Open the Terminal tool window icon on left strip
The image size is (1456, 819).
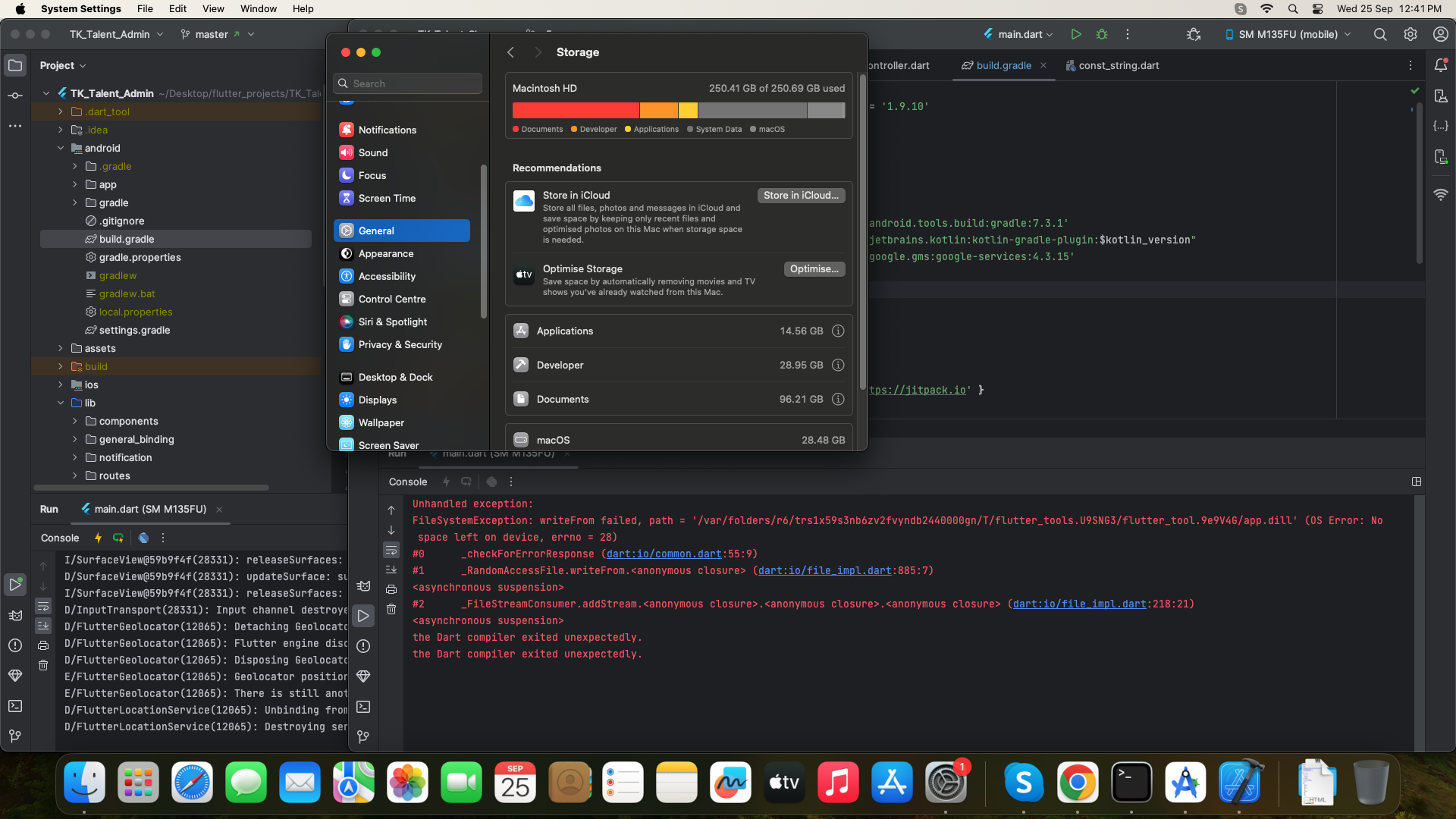click(15, 706)
